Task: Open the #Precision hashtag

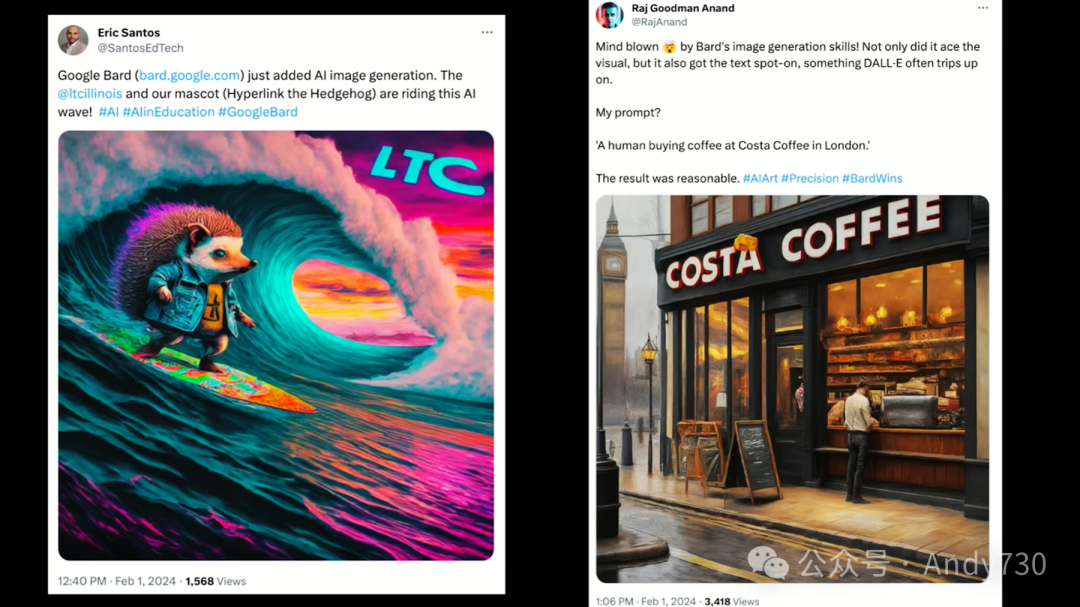Action: tap(809, 178)
